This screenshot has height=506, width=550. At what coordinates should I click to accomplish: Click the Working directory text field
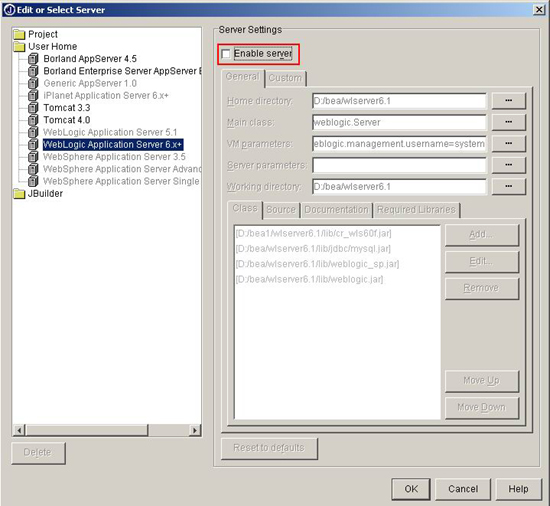[399, 187]
